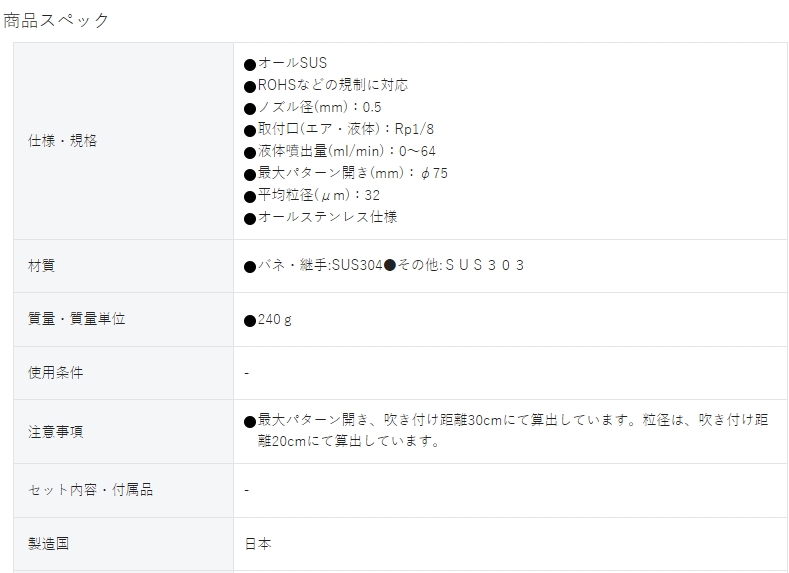Viewport: 789px width, 573px height.
Task: Click the オールステンレス仕様 line
Action: pyautogui.click(x=321, y=217)
